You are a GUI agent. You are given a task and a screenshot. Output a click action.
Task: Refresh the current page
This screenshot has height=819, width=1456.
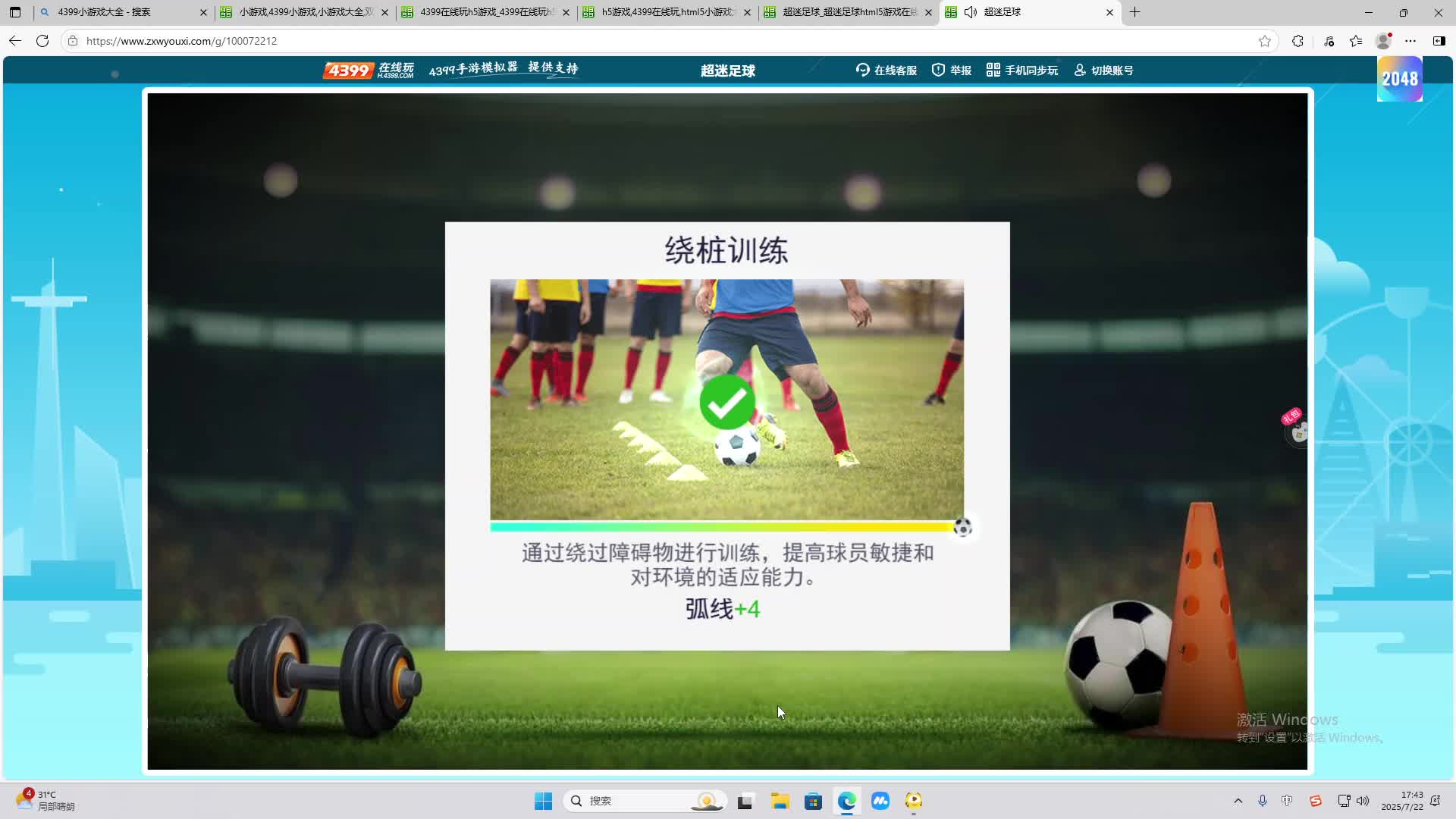(x=42, y=41)
